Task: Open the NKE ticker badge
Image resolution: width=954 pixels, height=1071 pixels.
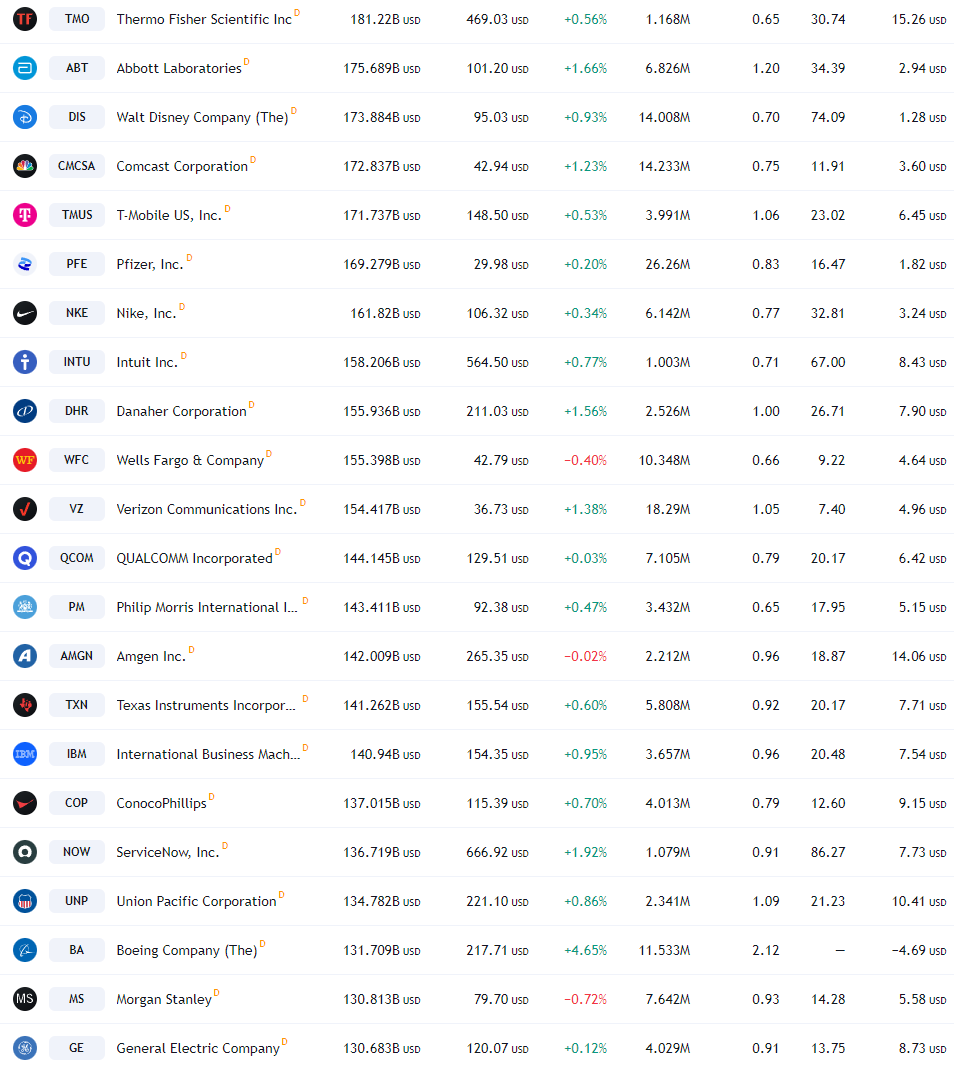Action: [x=76, y=313]
